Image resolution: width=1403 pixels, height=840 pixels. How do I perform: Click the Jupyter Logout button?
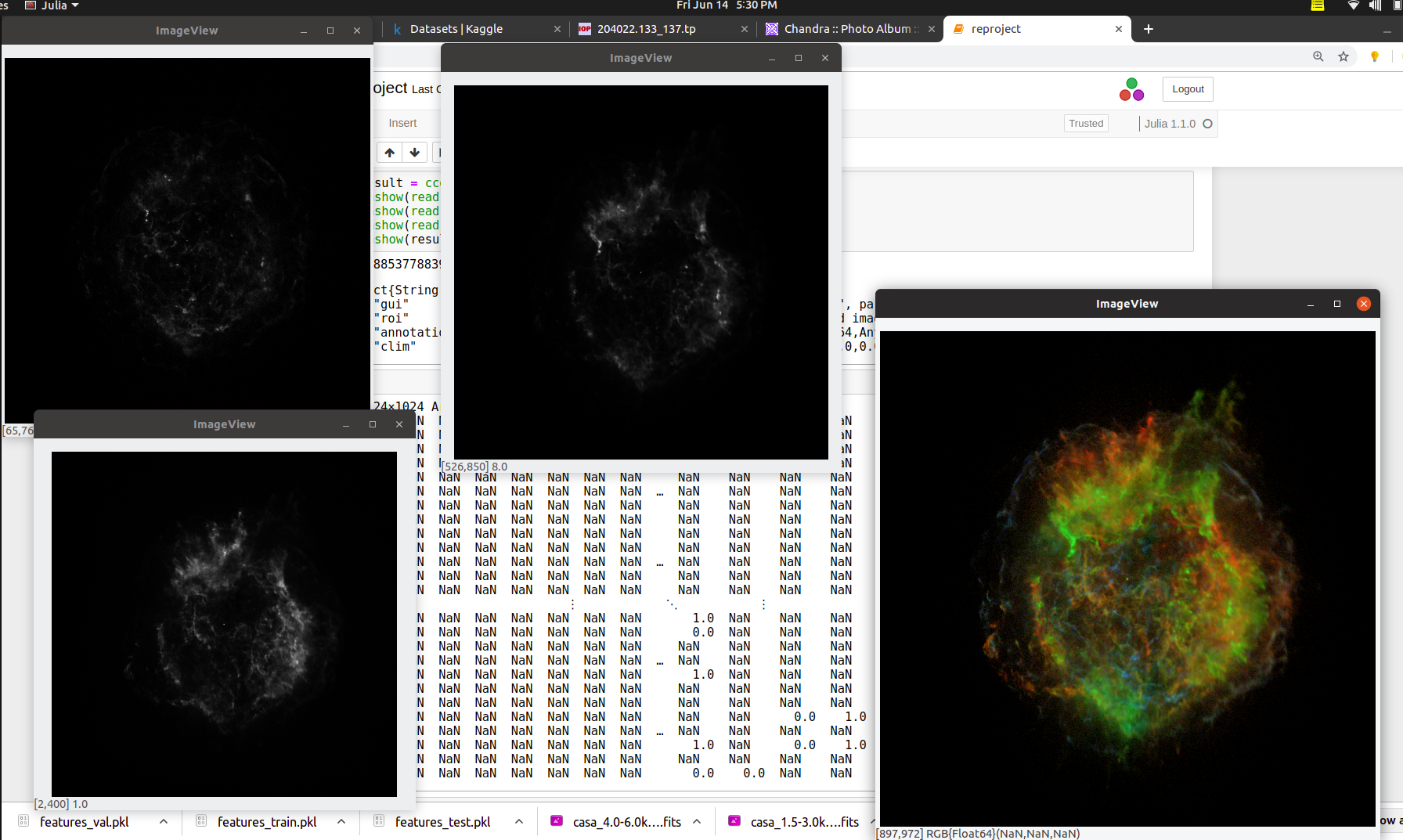[1188, 89]
